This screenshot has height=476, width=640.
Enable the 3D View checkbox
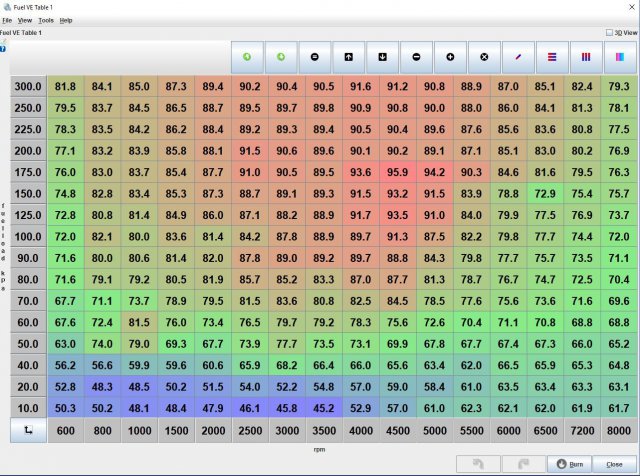click(x=610, y=32)
